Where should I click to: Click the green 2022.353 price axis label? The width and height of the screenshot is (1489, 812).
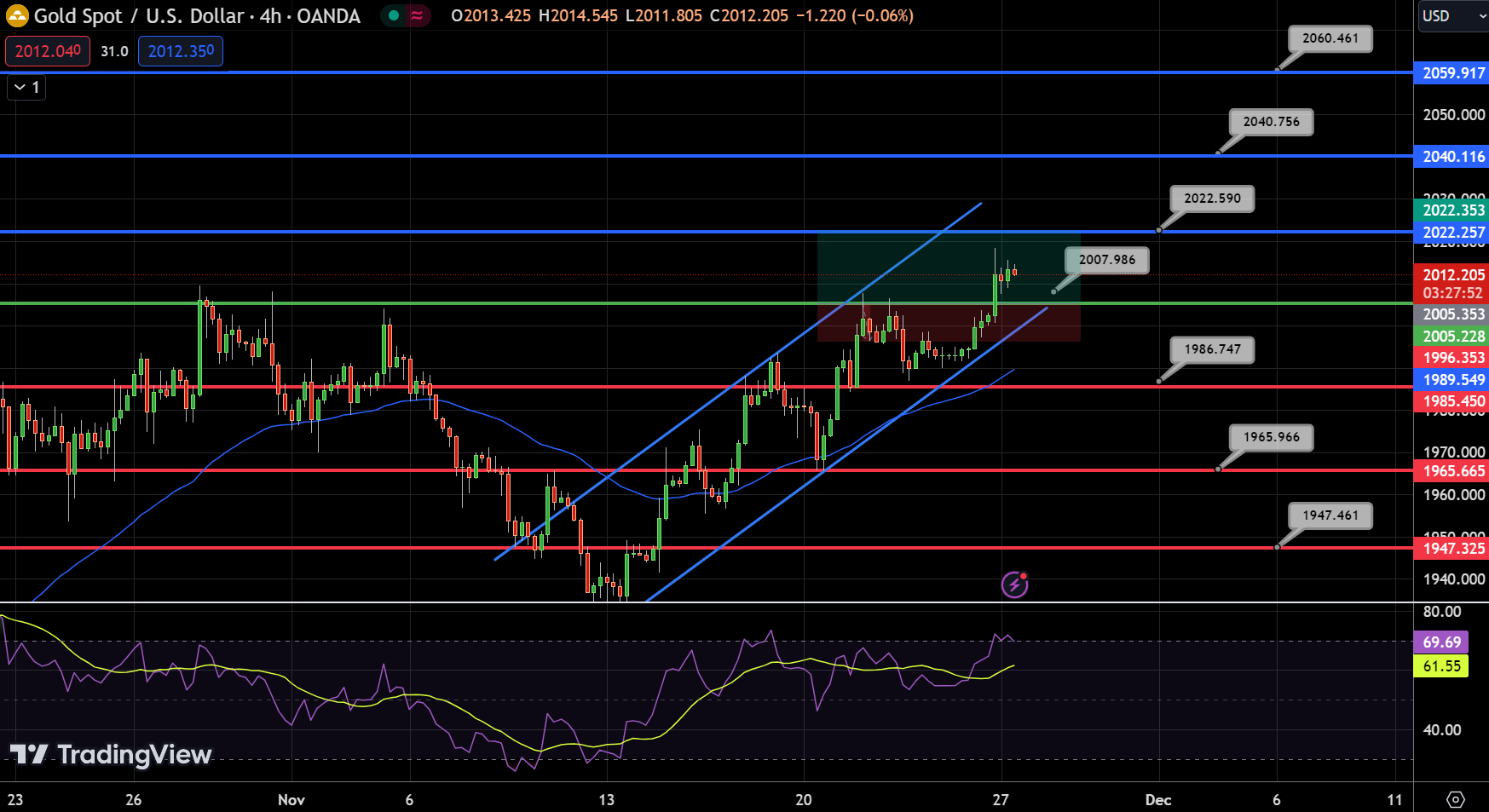pos(1451,210)
